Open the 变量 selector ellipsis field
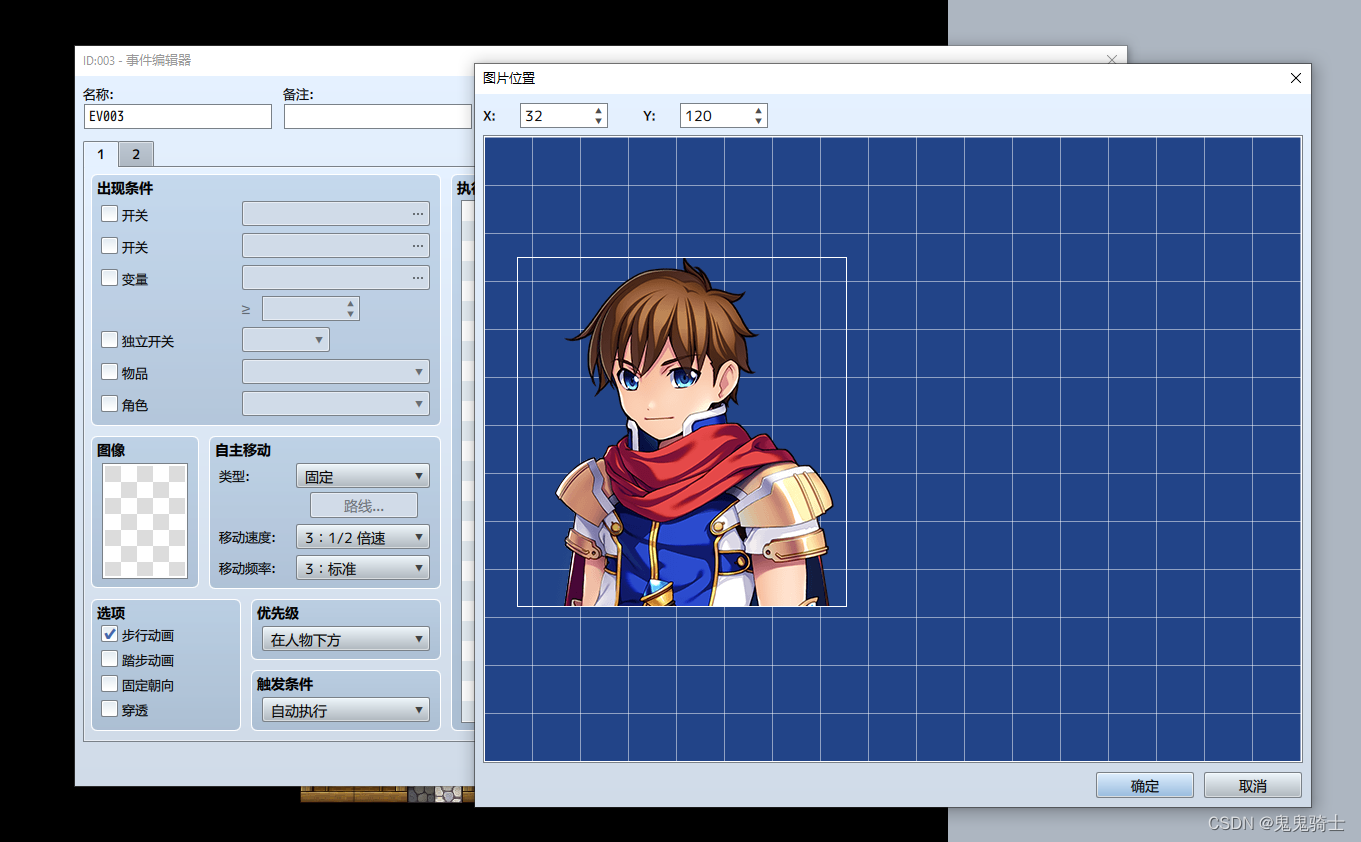This screenshot has width=1361, height=842. pos(336,278)
